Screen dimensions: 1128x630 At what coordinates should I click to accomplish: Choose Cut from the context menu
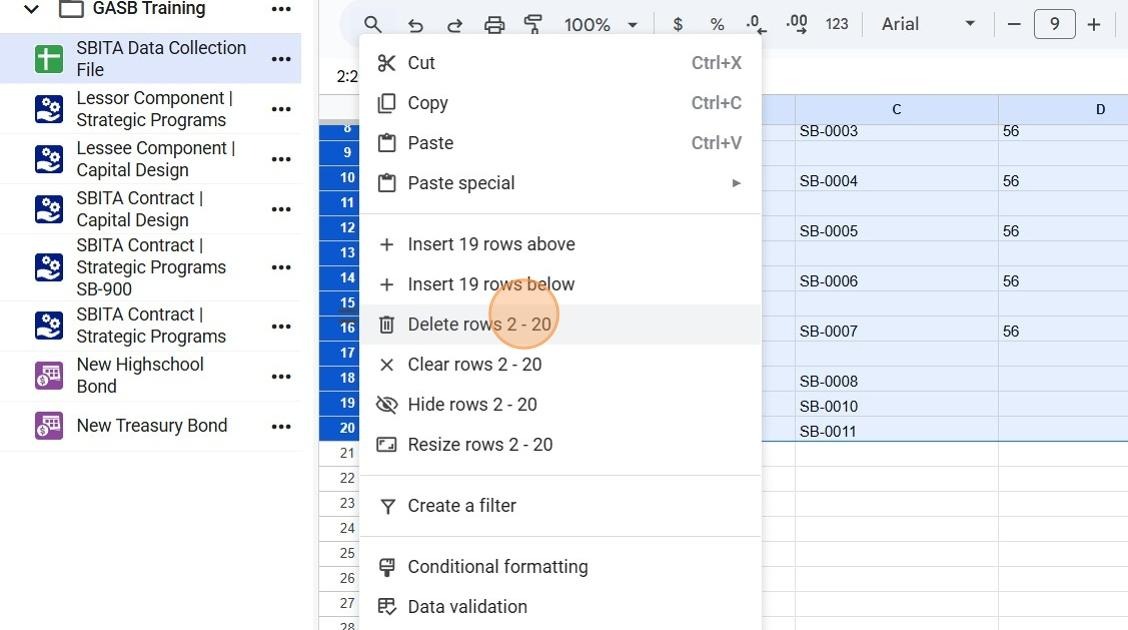[560, 63]
